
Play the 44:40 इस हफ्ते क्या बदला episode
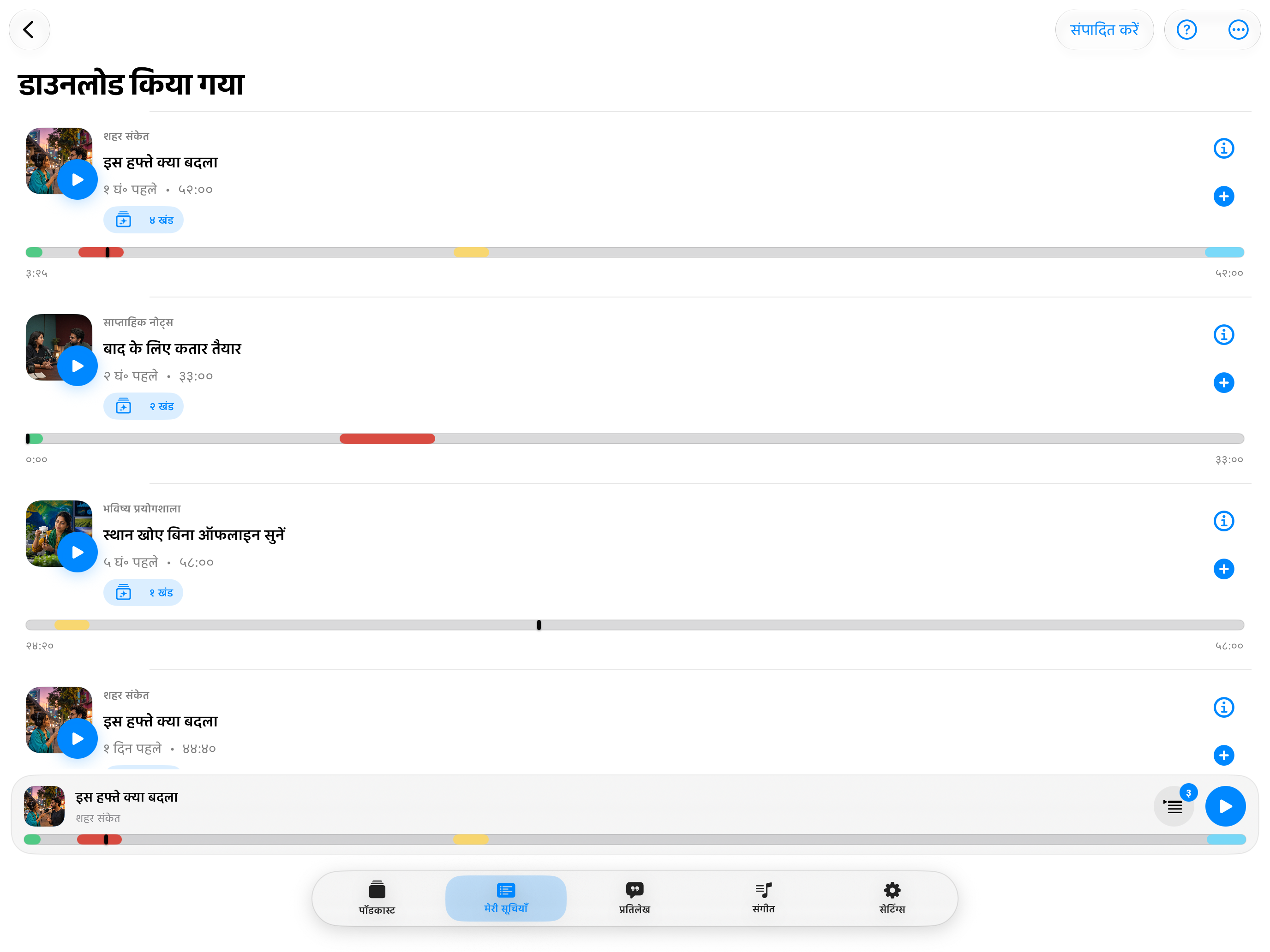(78, 738)
